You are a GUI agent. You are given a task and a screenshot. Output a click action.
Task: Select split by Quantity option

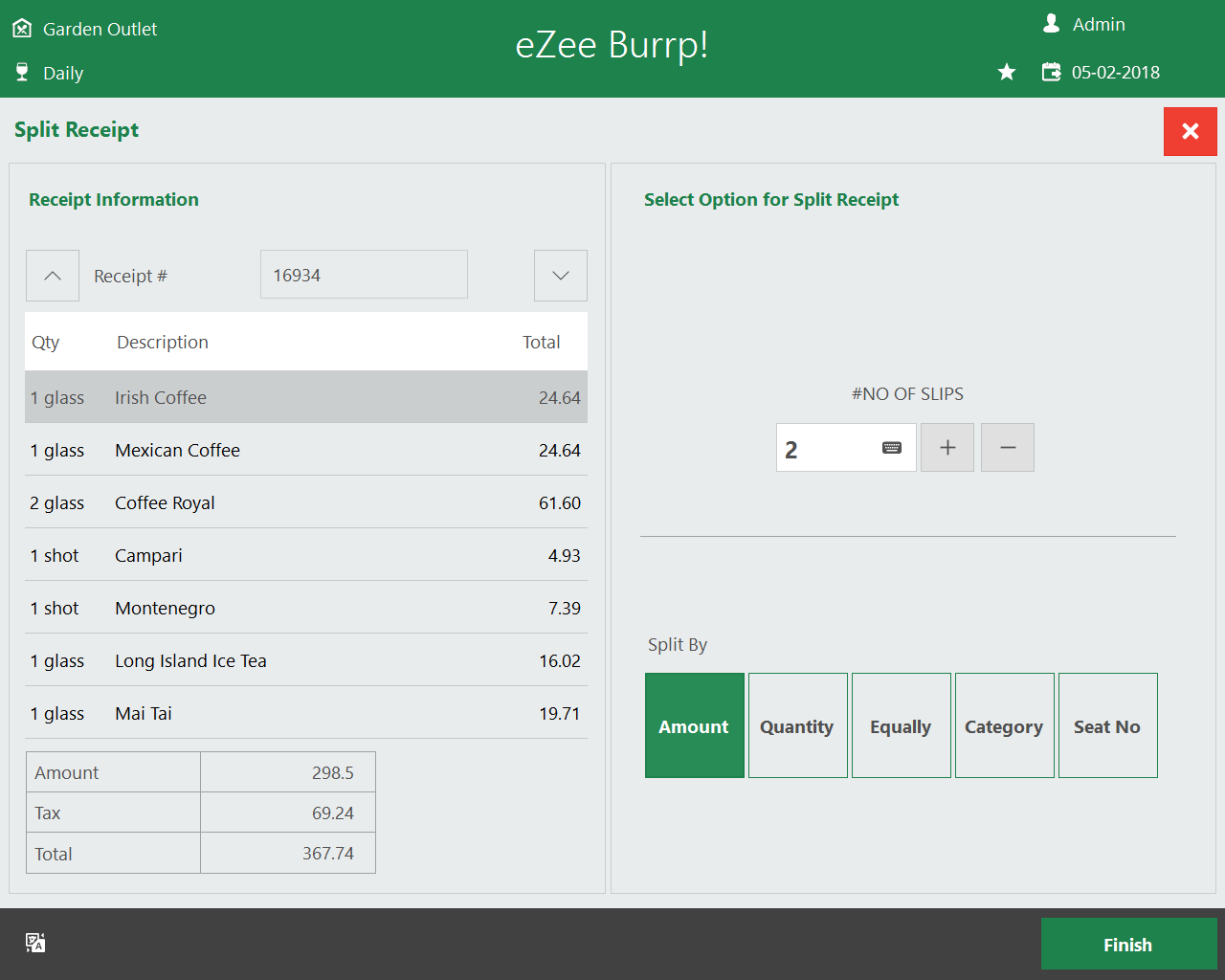(797, 725)
